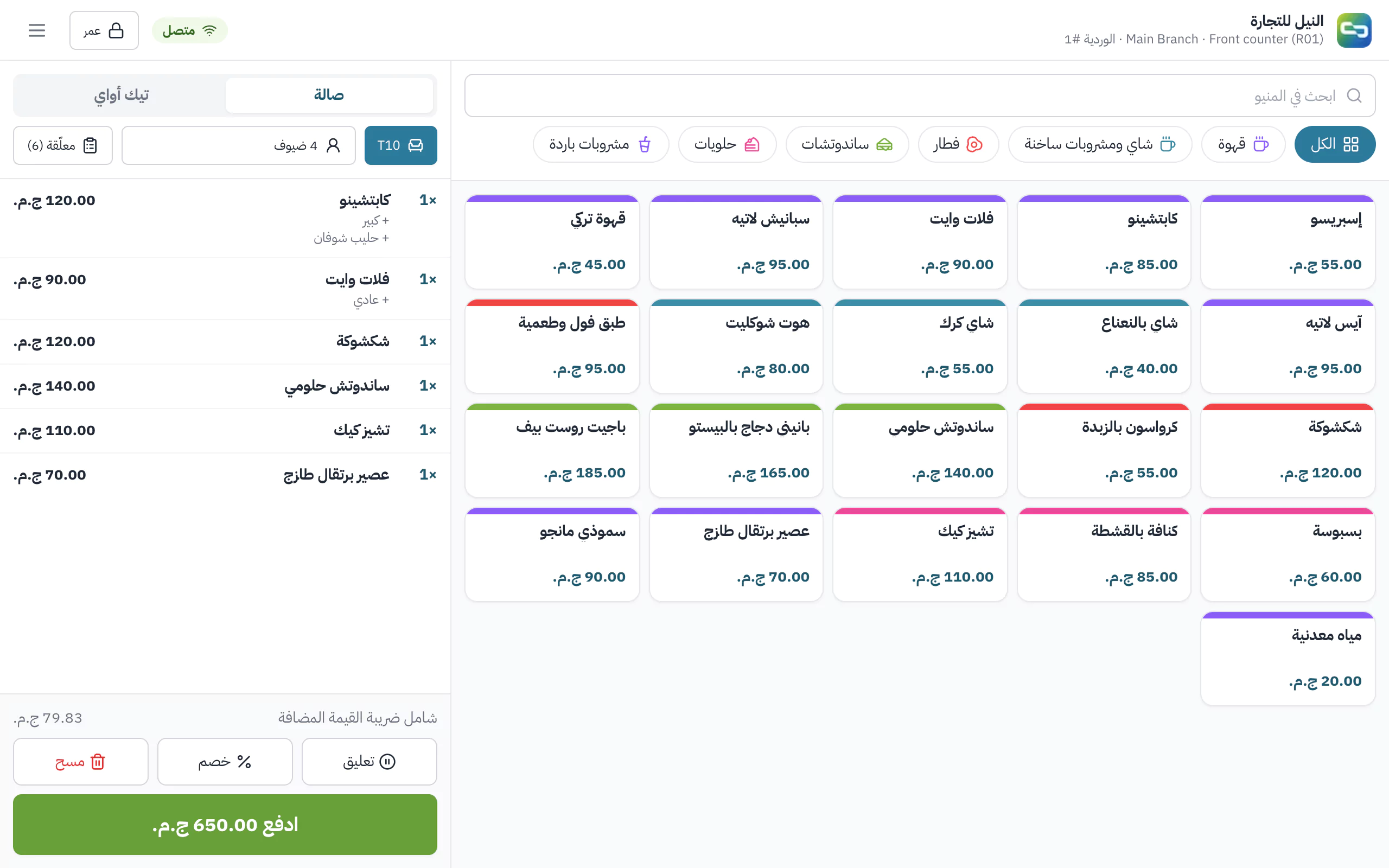
Task: Click the متصل connection status badge
Action: click(189, 30)
